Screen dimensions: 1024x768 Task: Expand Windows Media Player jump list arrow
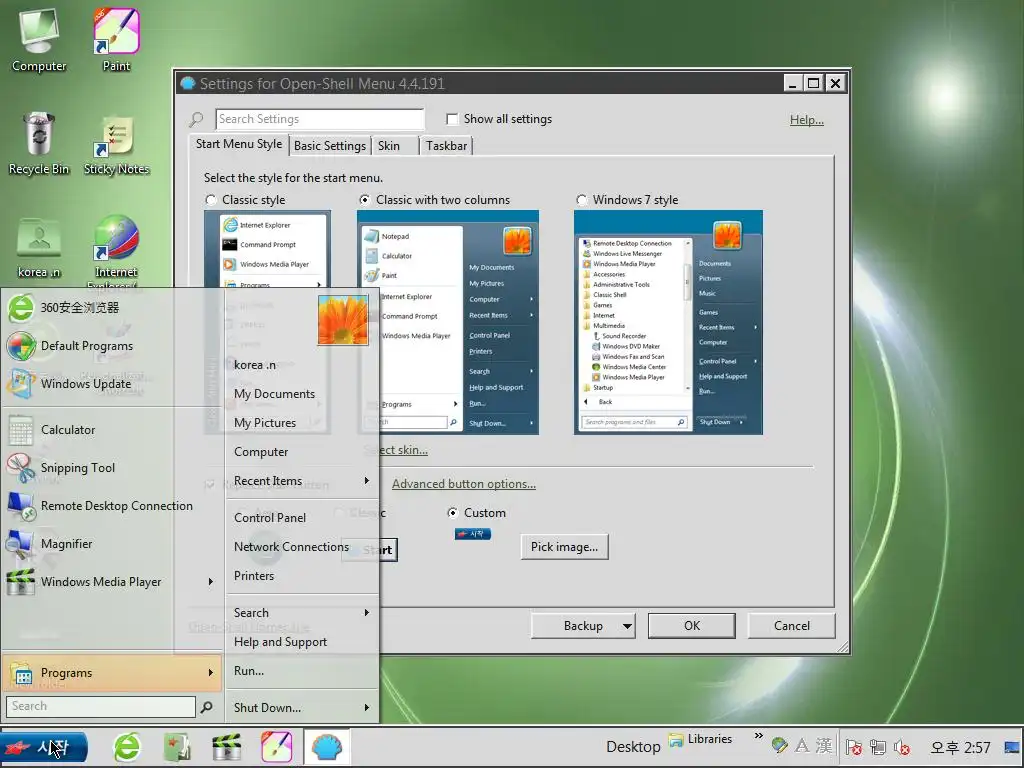210,581
